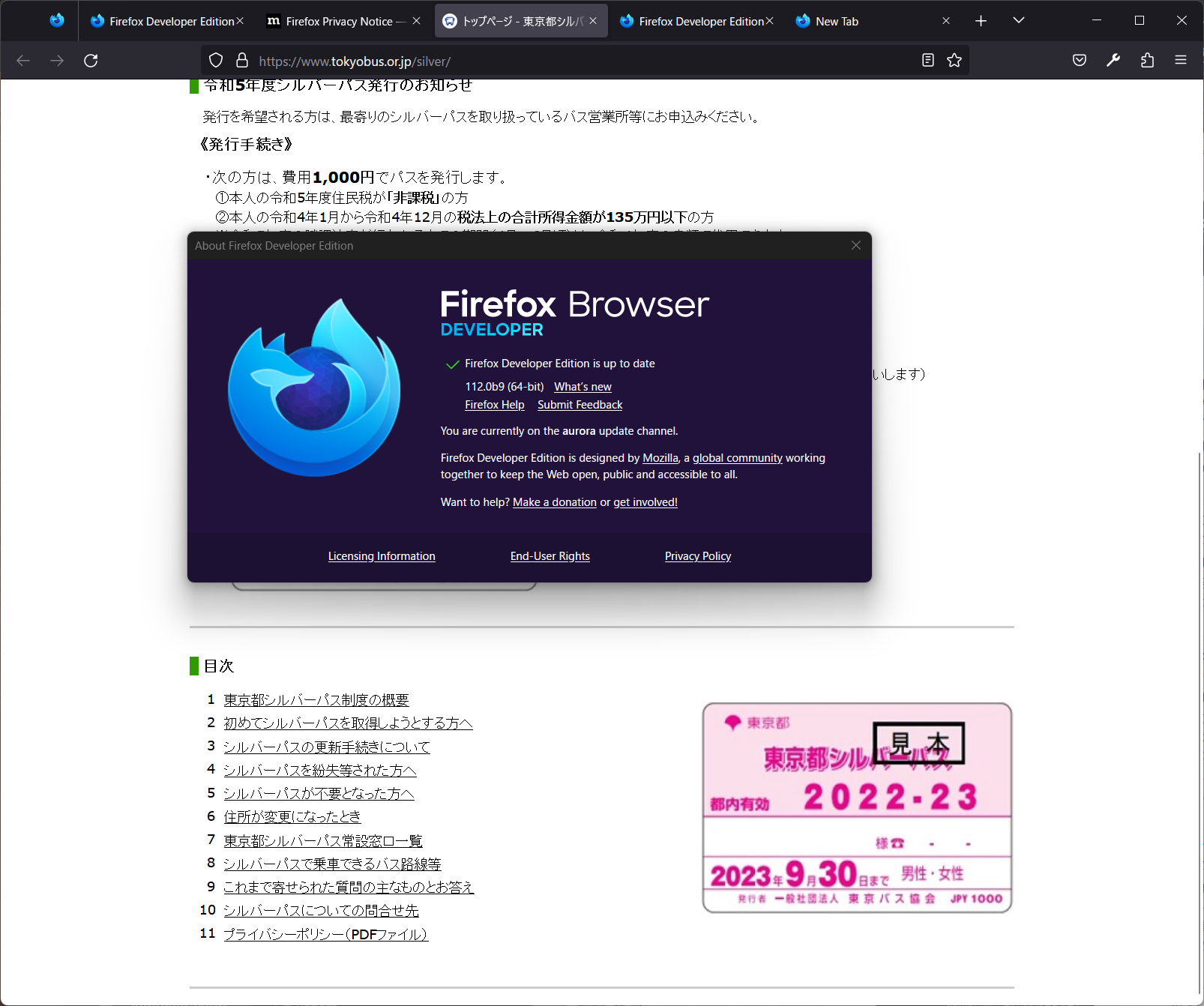Open the Submit Feedback link
The height and width of the screenshot is (1006, 1204).
[580, 405]
